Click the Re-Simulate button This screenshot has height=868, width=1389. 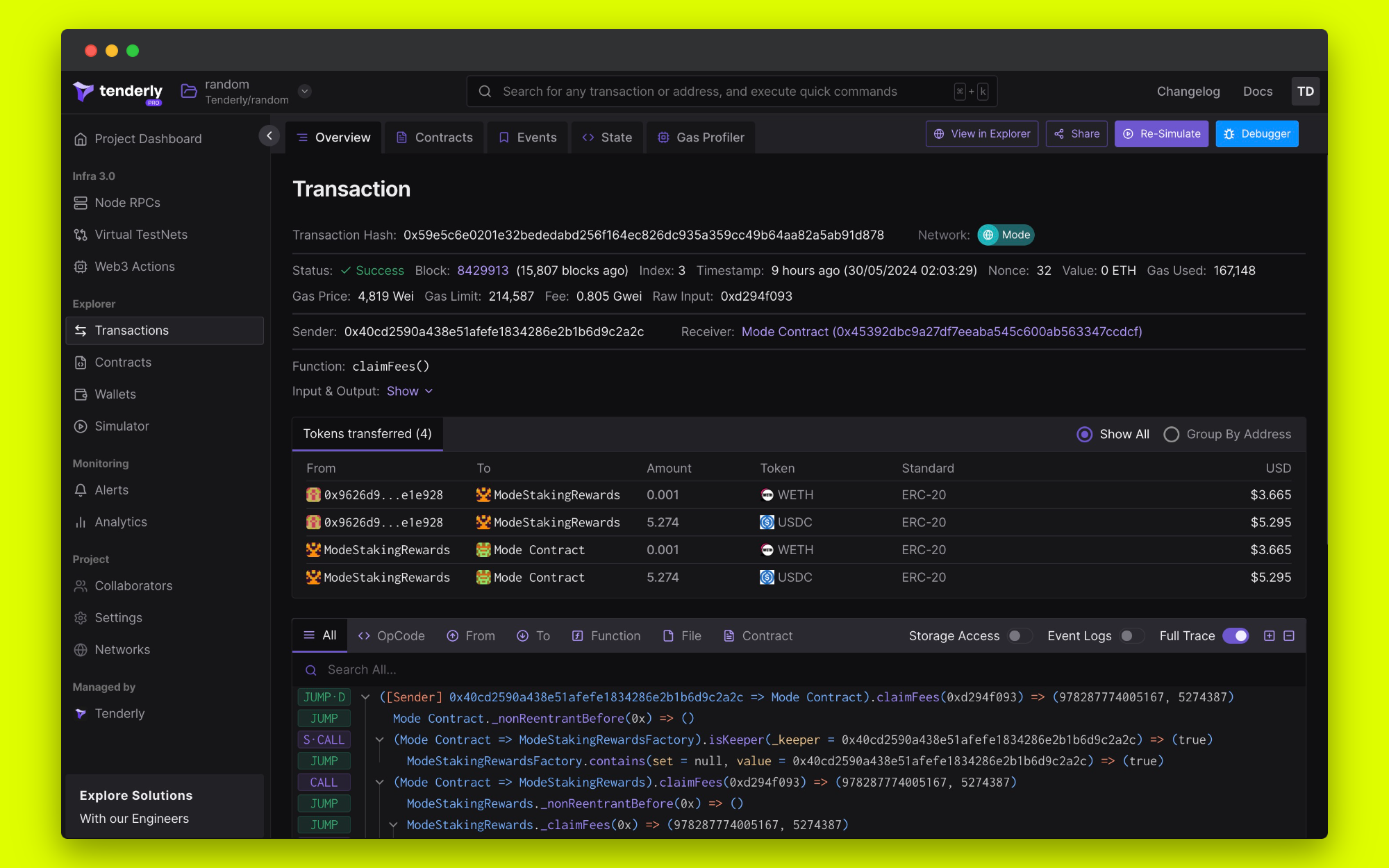click(x=1161, y=133)
